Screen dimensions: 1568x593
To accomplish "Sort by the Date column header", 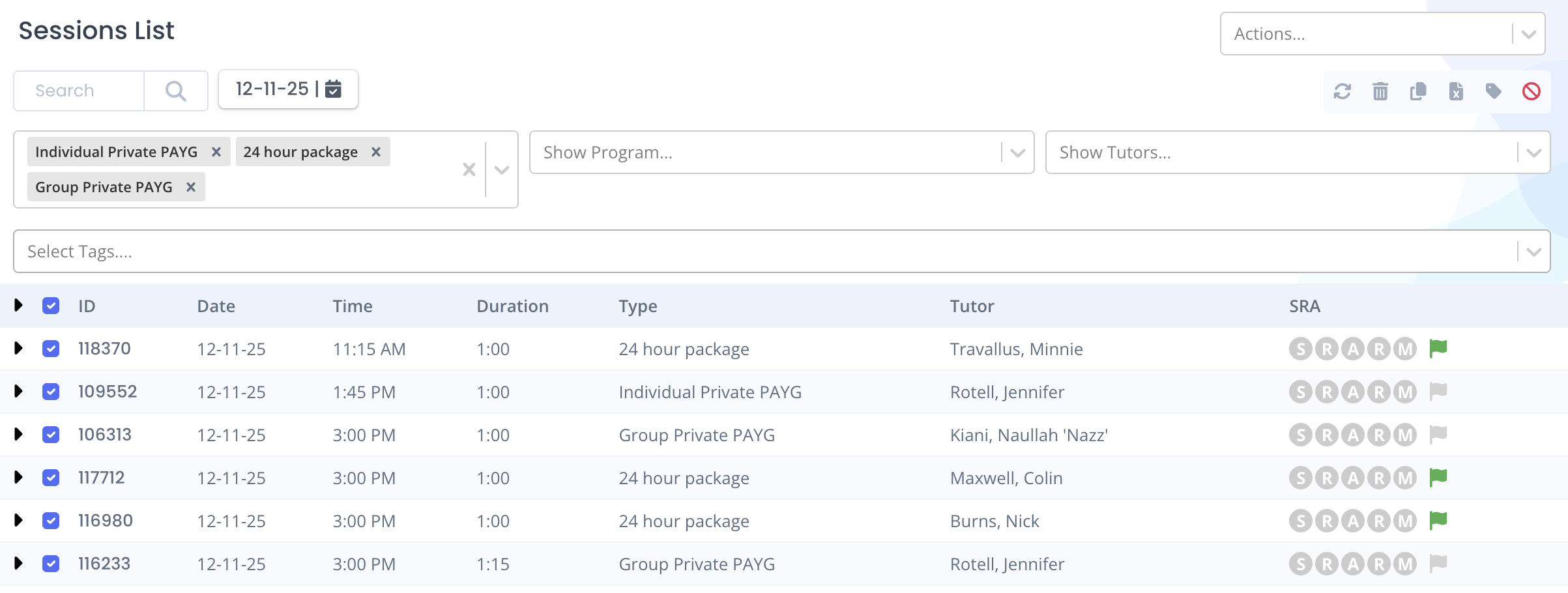I will (x=216, y=306).
